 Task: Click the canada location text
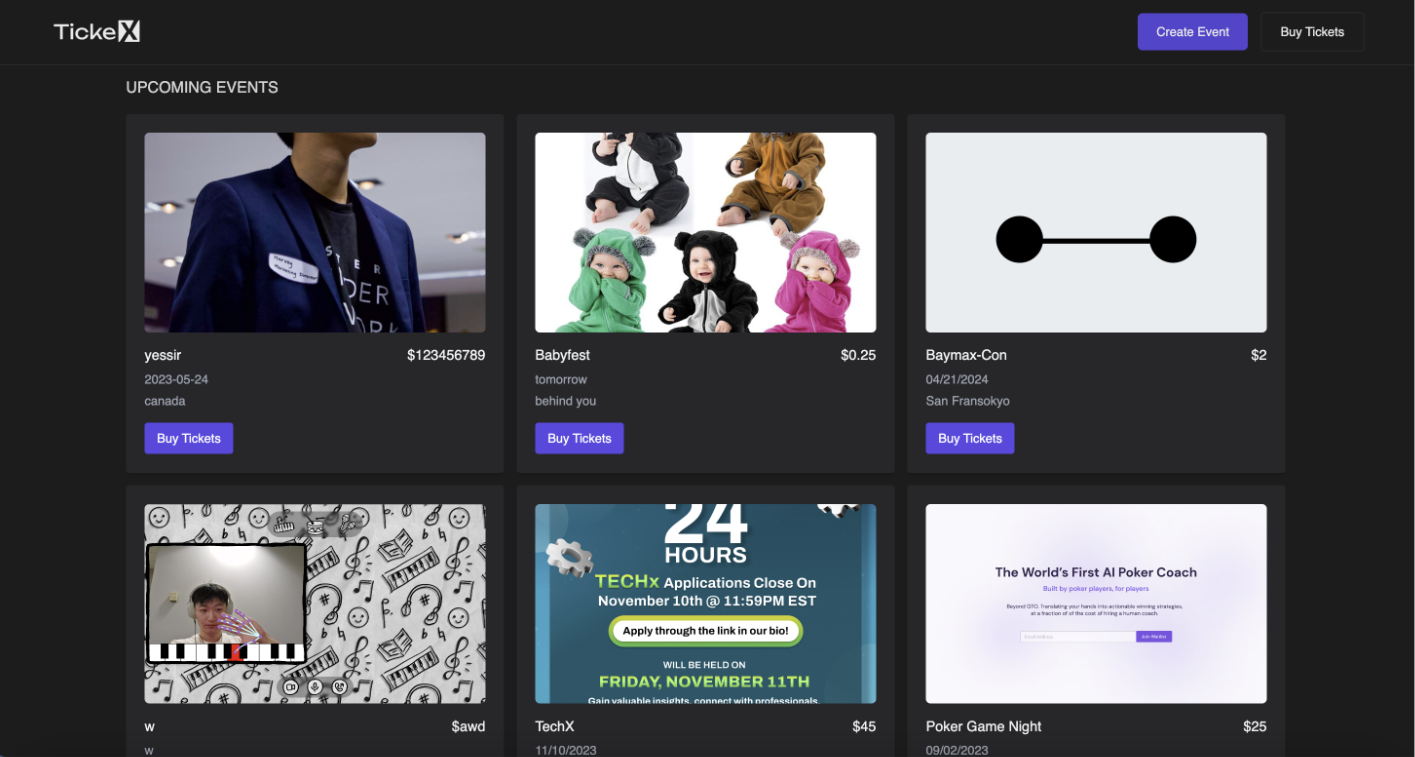165,401
